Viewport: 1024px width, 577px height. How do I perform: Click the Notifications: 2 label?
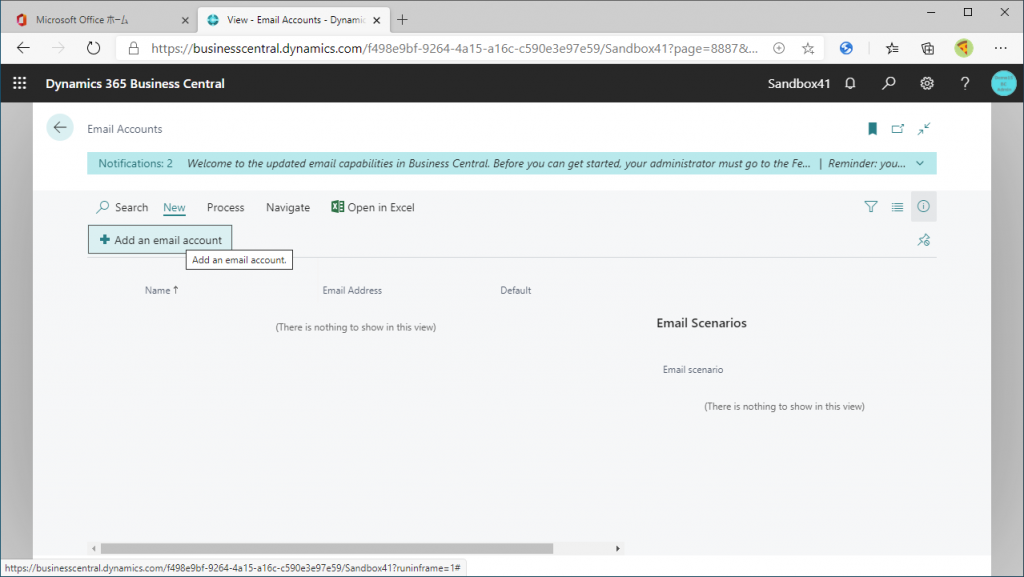click(x=135, y=163)
